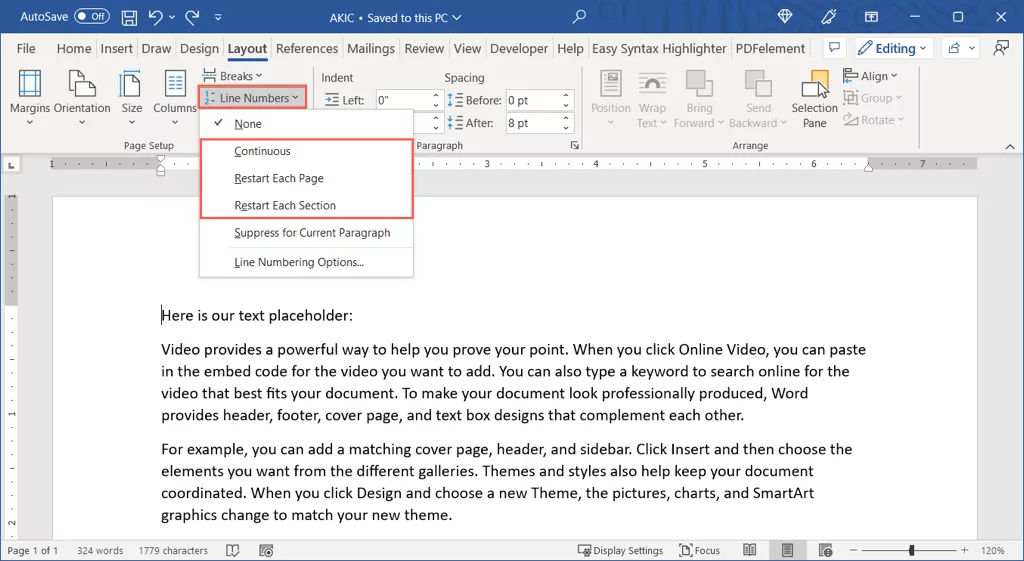Switch to the Home tab
This screenshot has height=561, width=1024.
(x=74, y=48)
